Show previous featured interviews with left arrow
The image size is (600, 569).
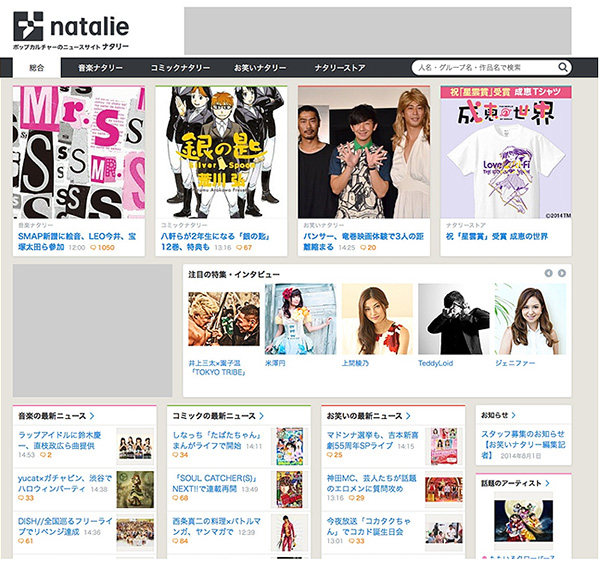click(x=548, y=273)
